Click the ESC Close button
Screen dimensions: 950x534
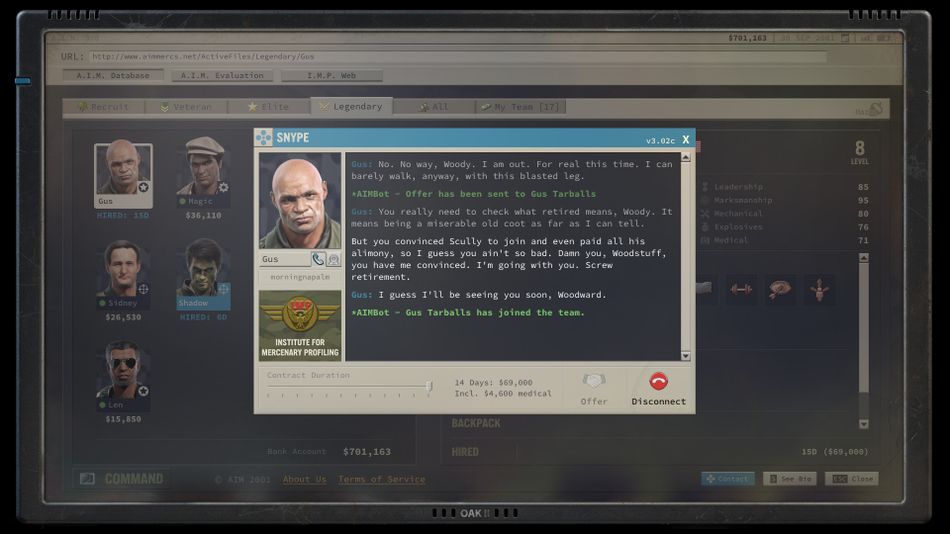tap(852, 479)
